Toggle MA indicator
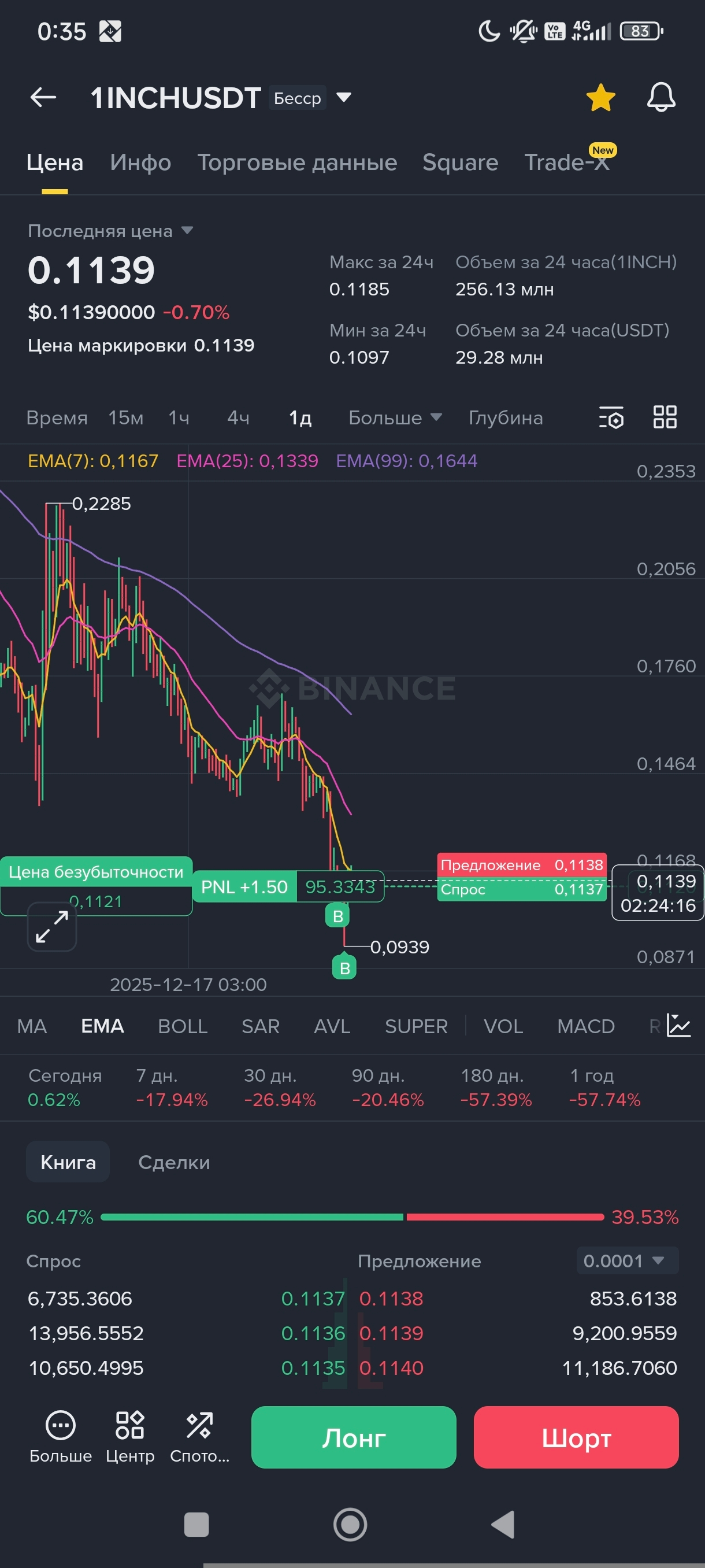The height and width of the screenshot is (1568, 705). pos(32,1026)
